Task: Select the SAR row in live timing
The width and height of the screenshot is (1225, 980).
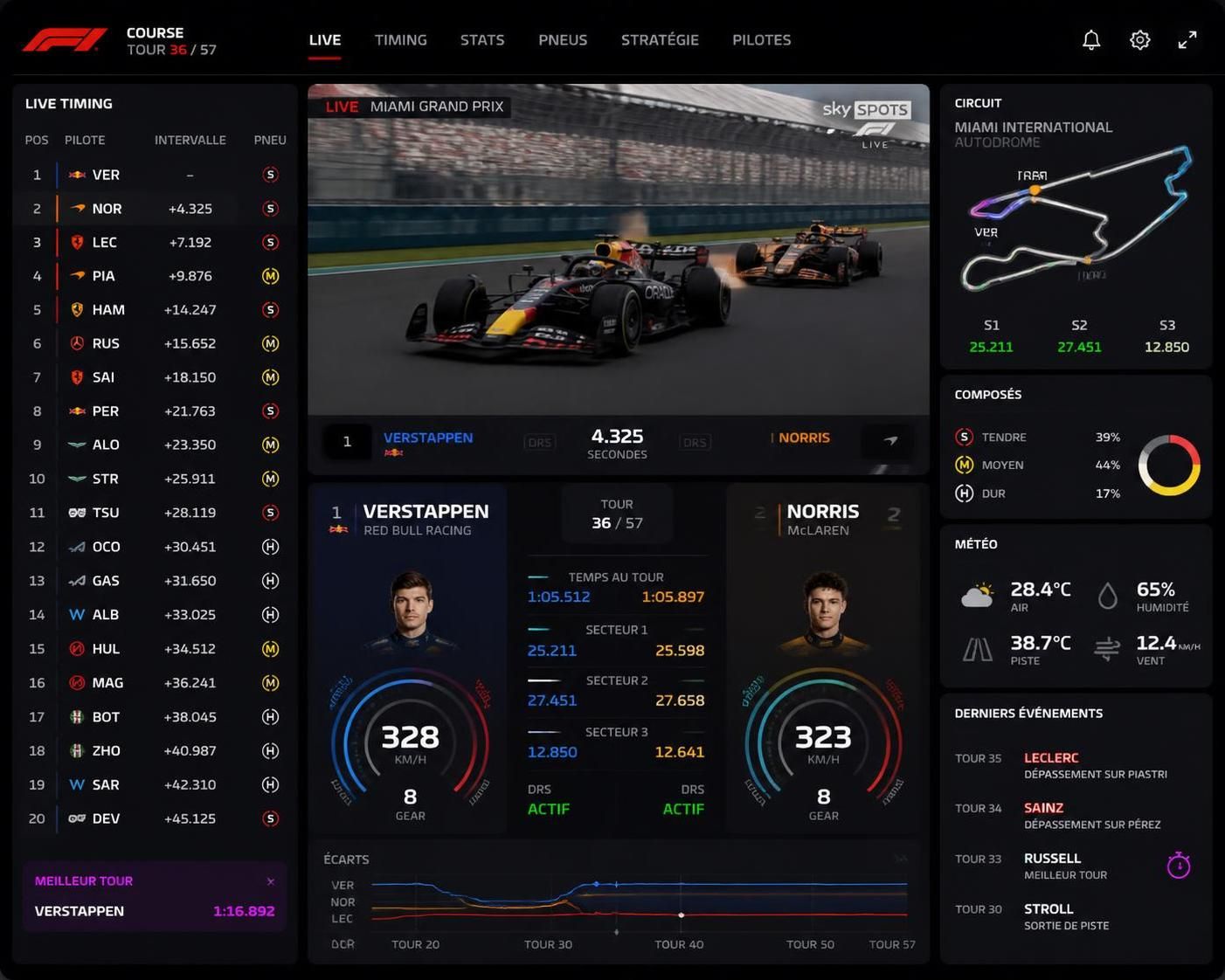Action: coord(155,784)
